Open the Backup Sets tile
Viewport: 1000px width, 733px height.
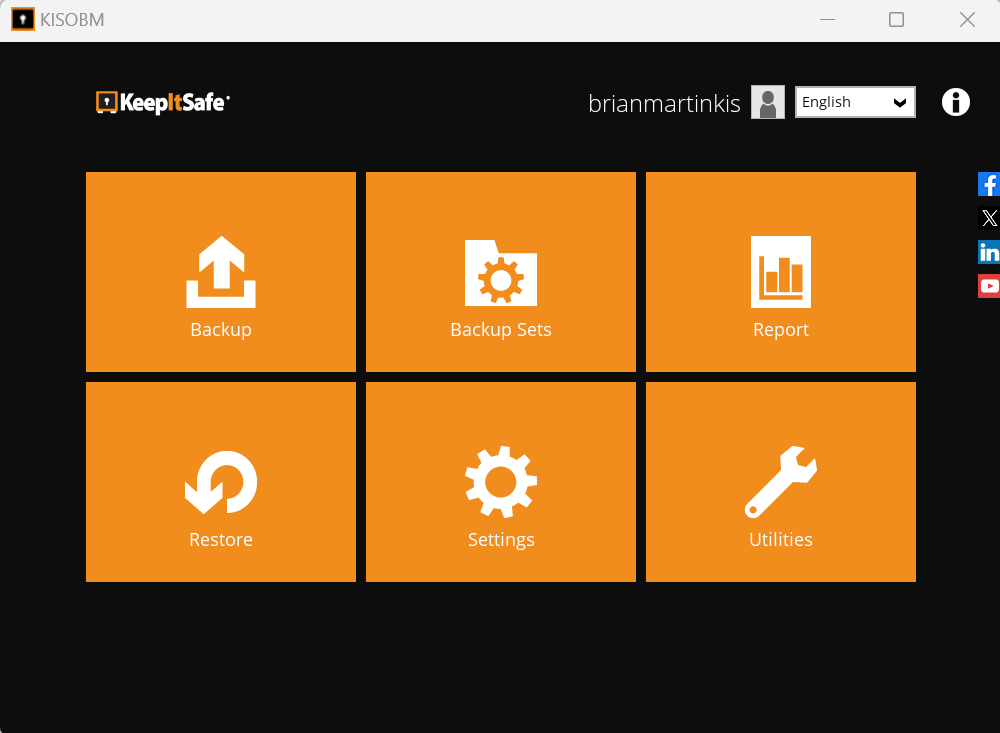(501, 272)
